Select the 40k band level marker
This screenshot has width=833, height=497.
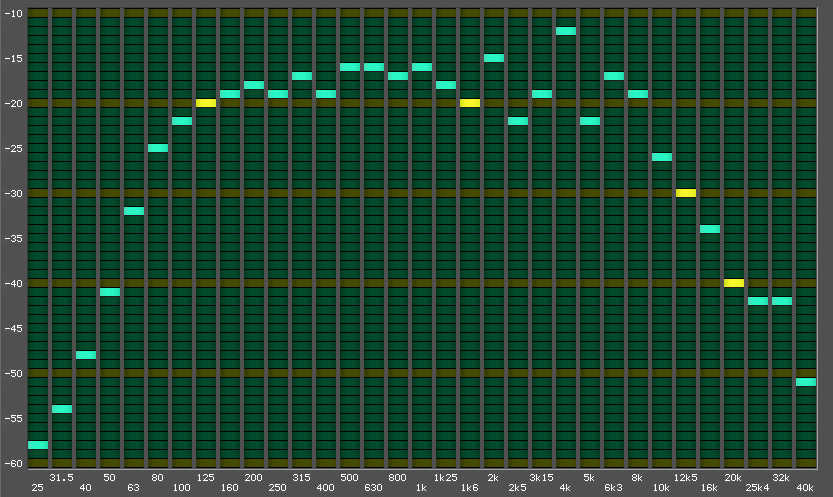pyautogui.click(x=806, y=382)
